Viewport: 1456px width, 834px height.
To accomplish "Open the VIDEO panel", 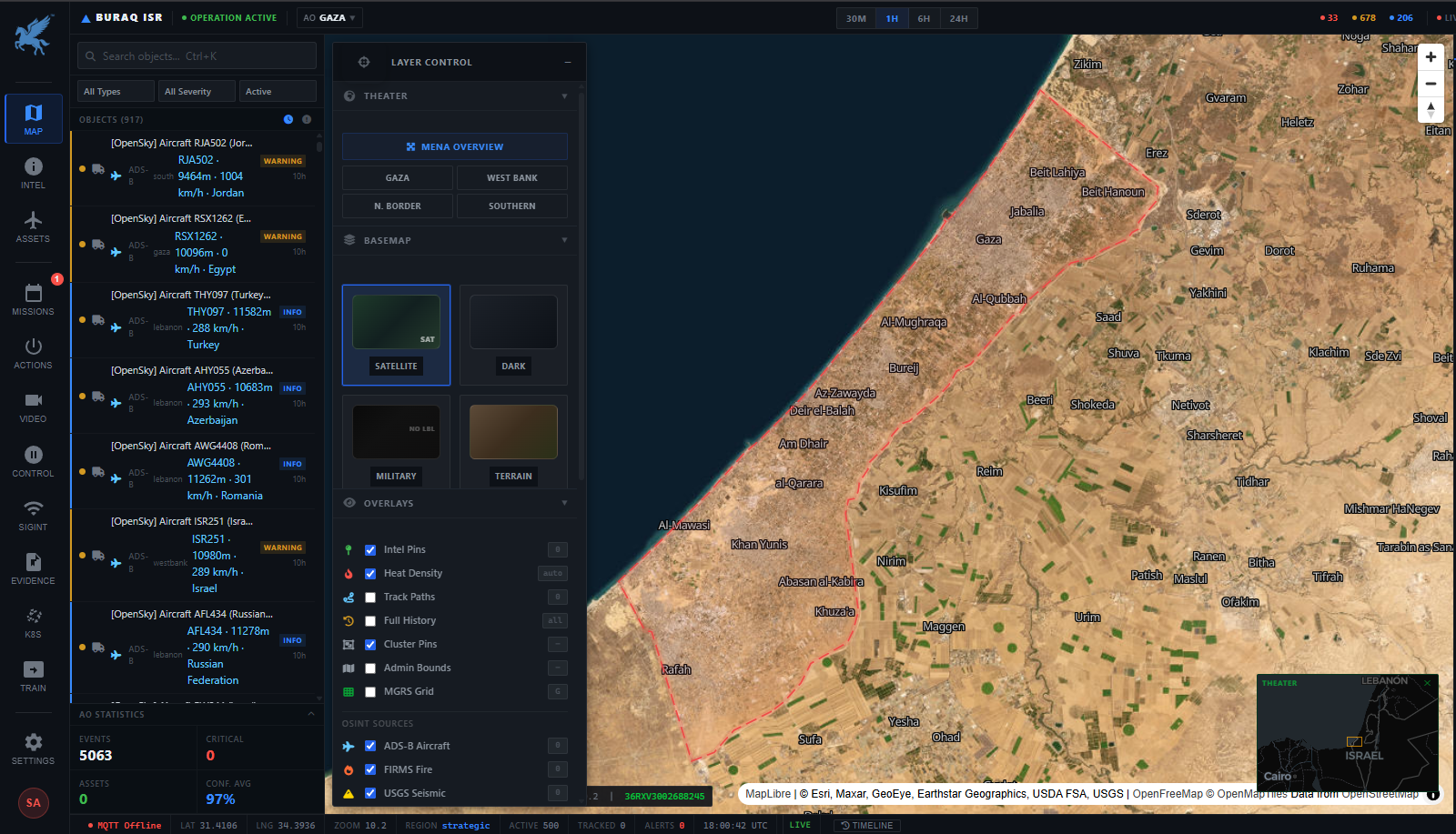I will 33,407.
